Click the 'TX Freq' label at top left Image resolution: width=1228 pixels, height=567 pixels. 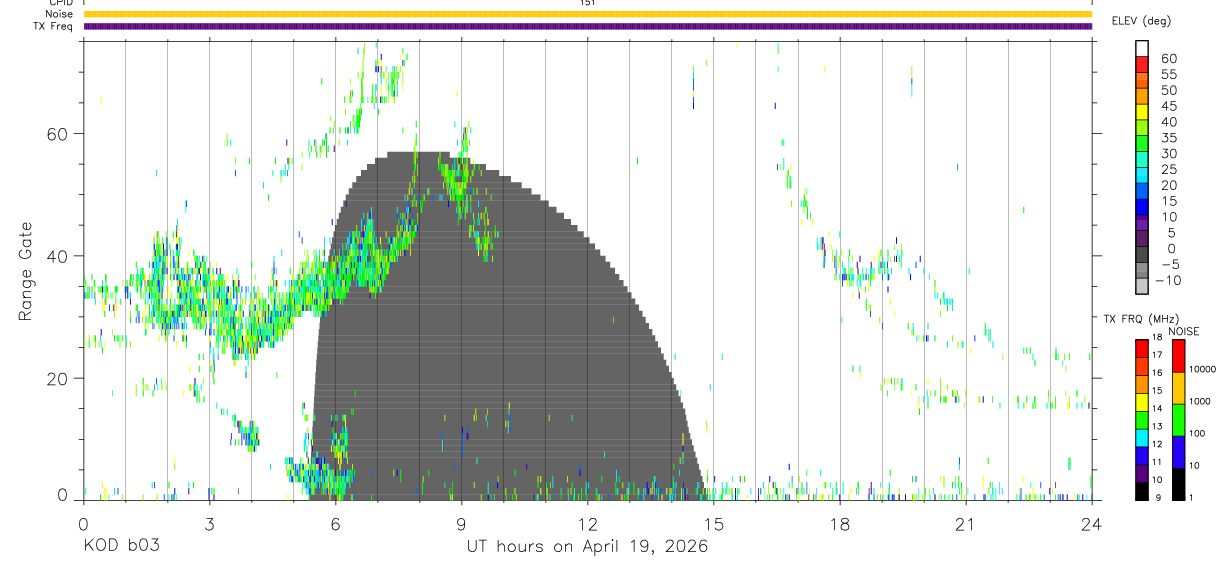[54, 26]
